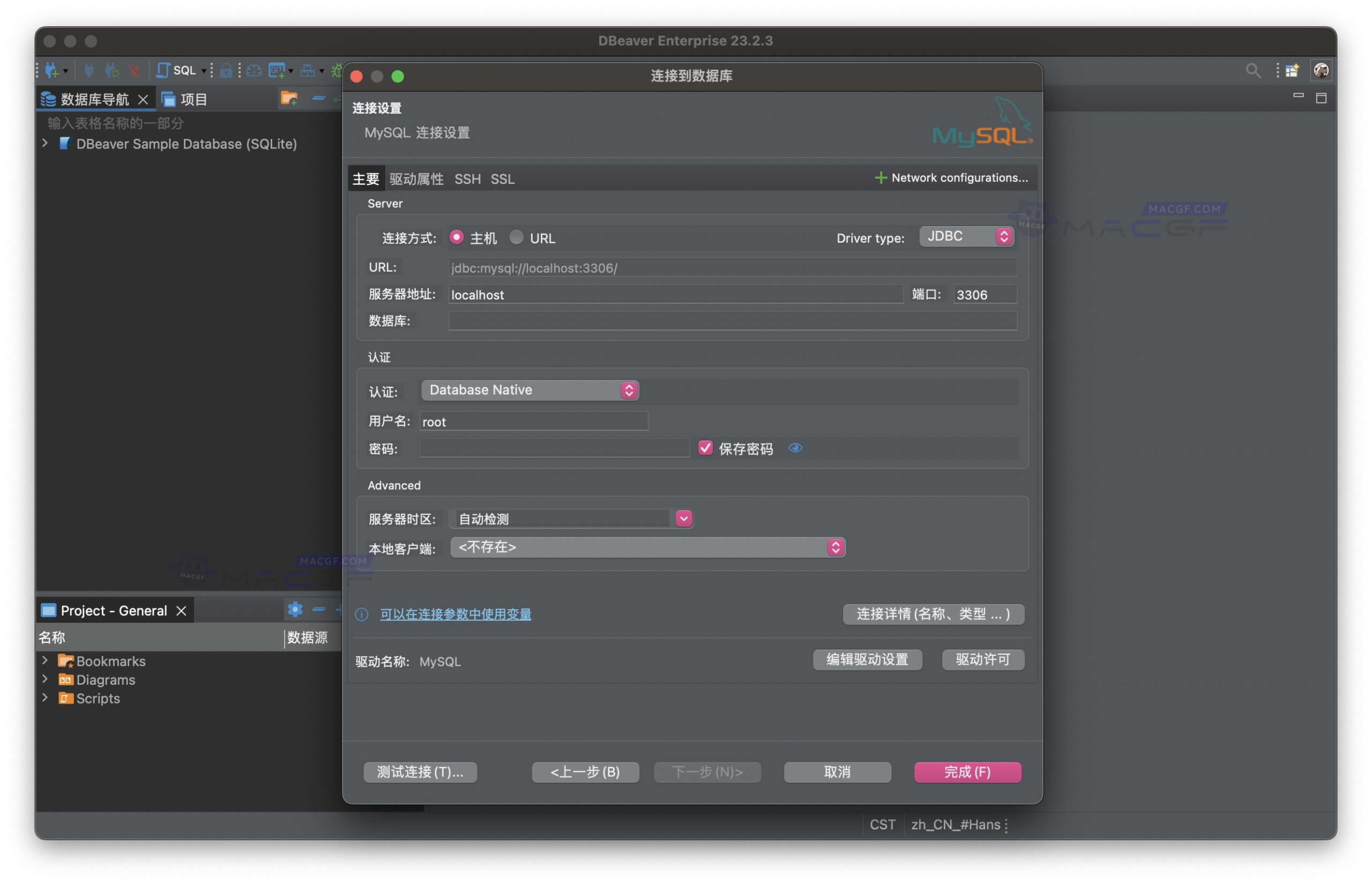Switch to the 驱动属性 tab
Image resolution: width=1372 pixels, height=883 pixels.
[x=416, y=179]
